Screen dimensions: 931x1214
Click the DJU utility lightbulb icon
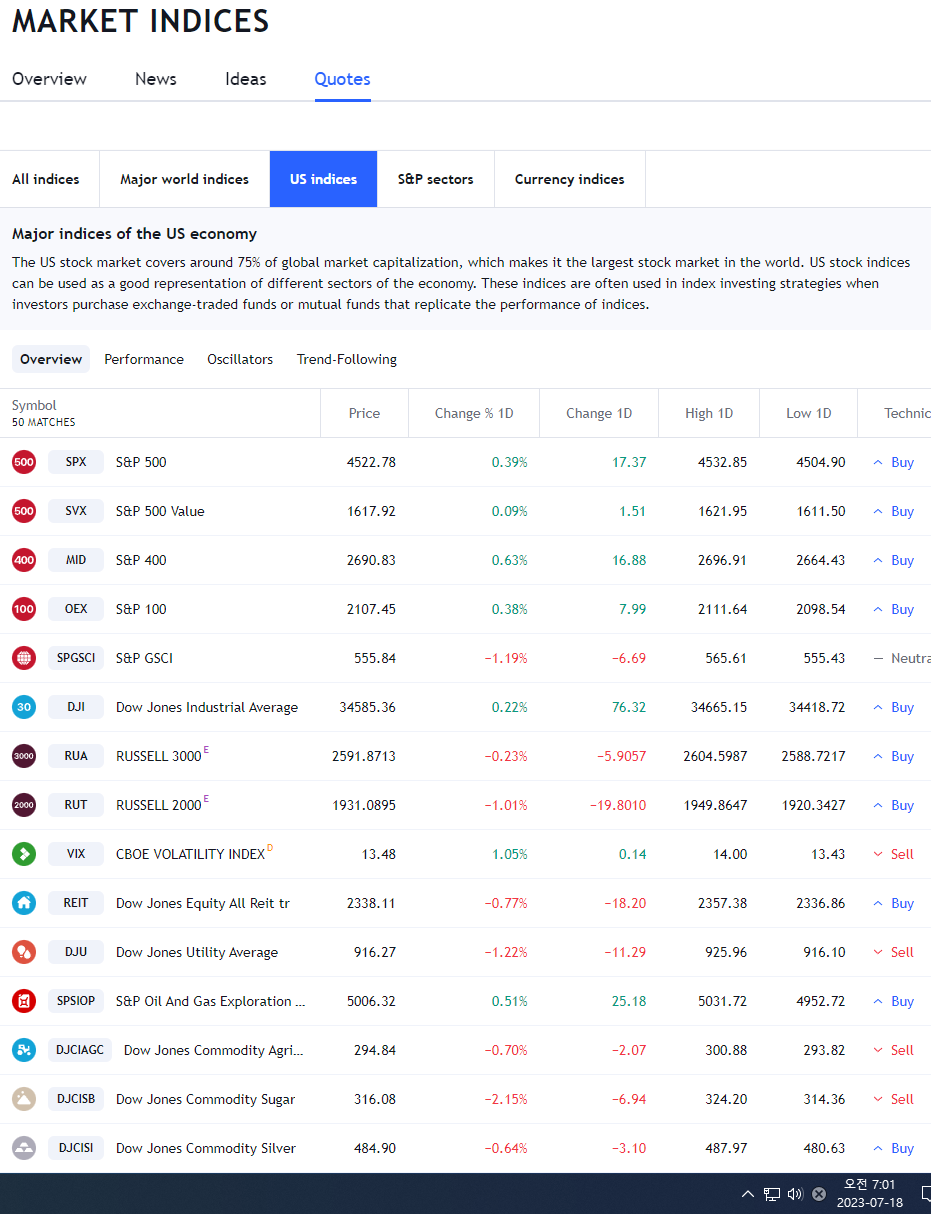(24, 952)
